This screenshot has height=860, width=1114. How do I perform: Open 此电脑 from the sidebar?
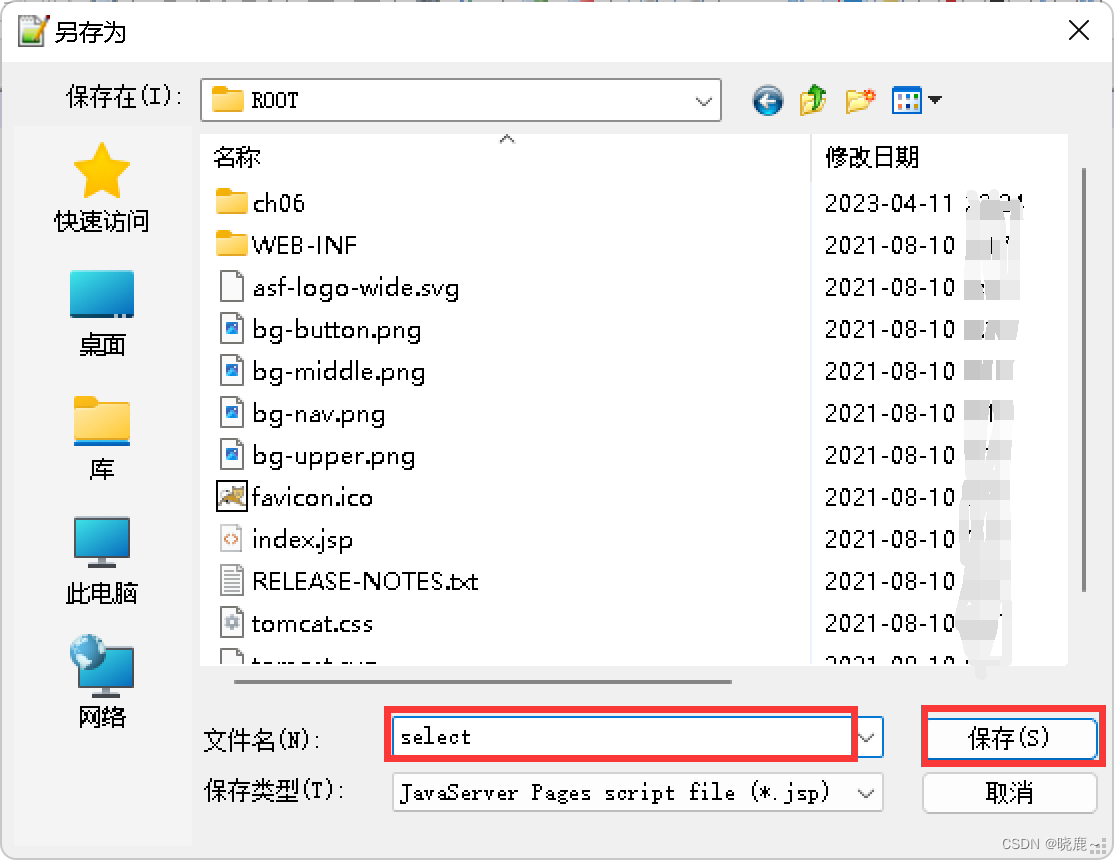pos(101,560)
